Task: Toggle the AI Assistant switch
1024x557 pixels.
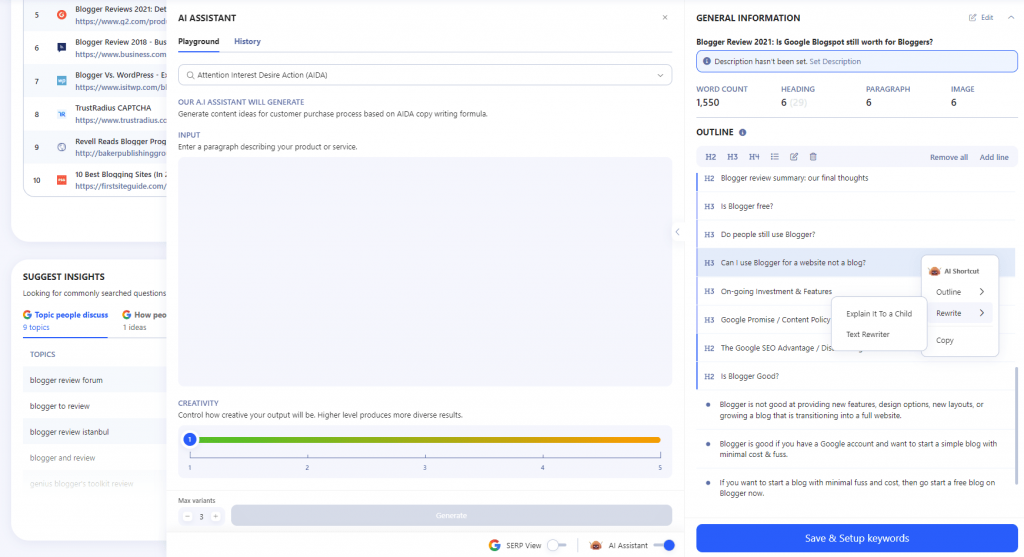Action: pos(664,545)
